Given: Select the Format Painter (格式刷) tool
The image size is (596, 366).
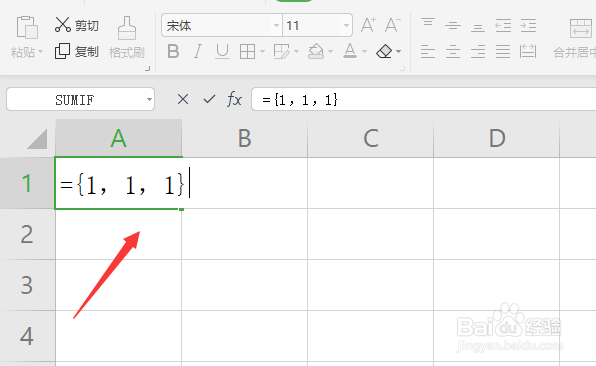Looking at the screenshot, I should (x=127, y=38).
